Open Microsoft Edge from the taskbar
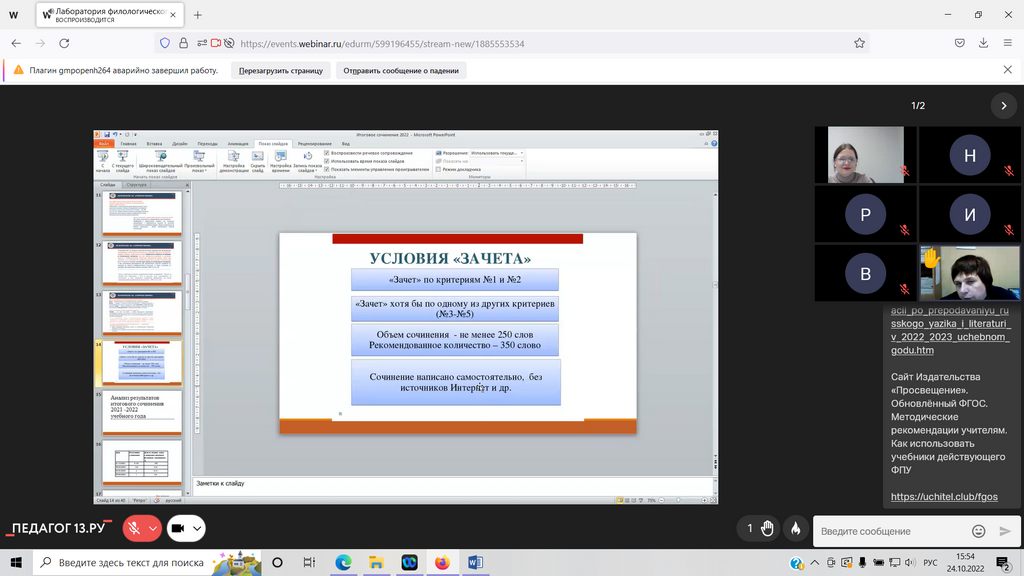Image resolution: width=1024 pixels, height=576 pixels. coord(344,562)
